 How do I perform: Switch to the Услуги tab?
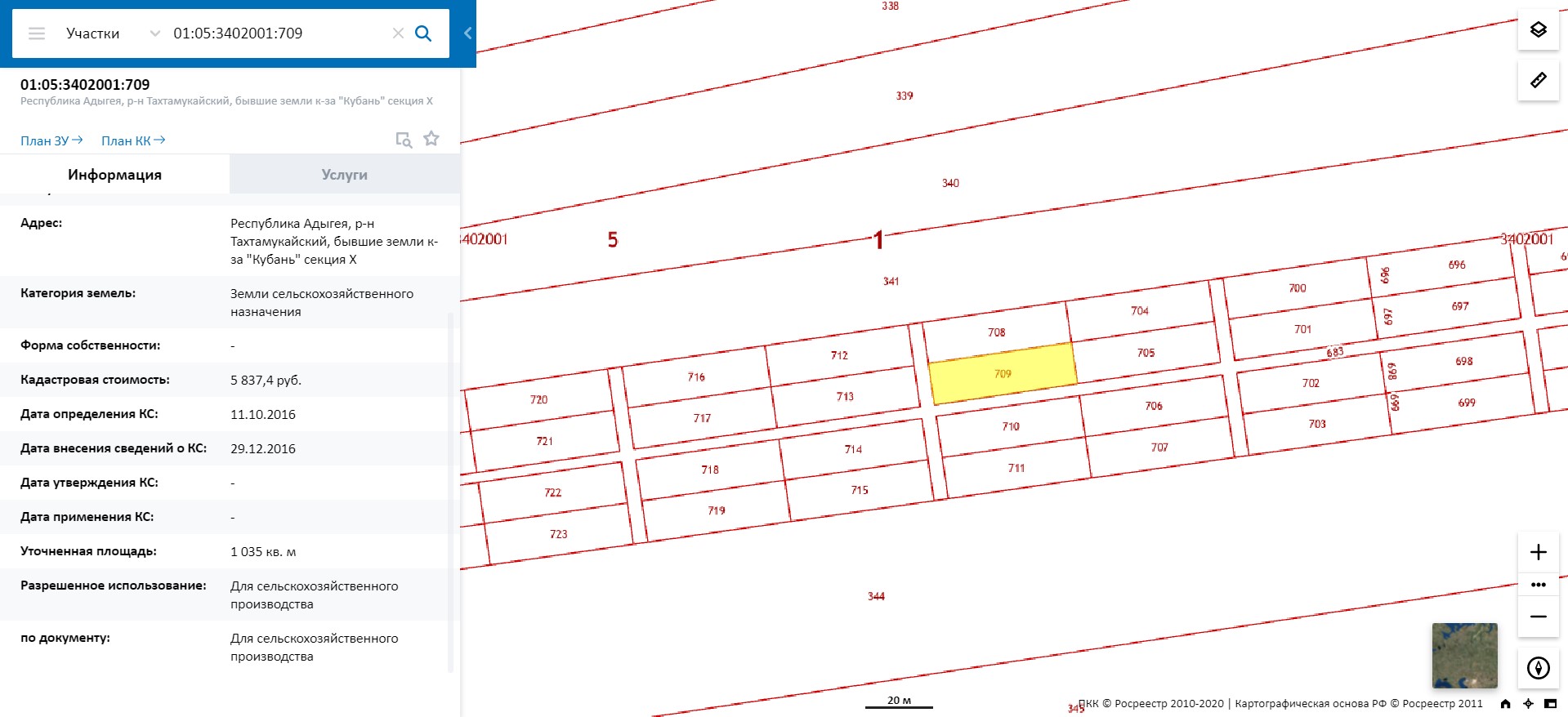[x=344, y=175]
